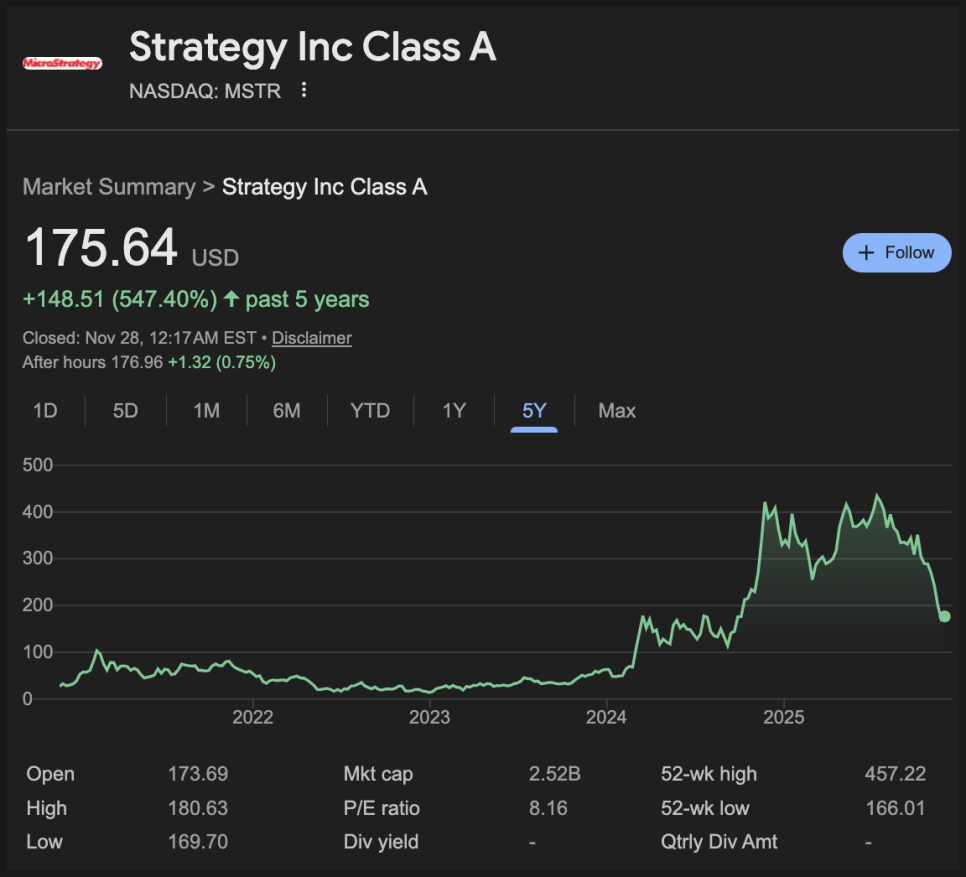Viewport: 966px width, 877px height.
Task: Select the 1Y time range tab
Action: tap(454, 411)
